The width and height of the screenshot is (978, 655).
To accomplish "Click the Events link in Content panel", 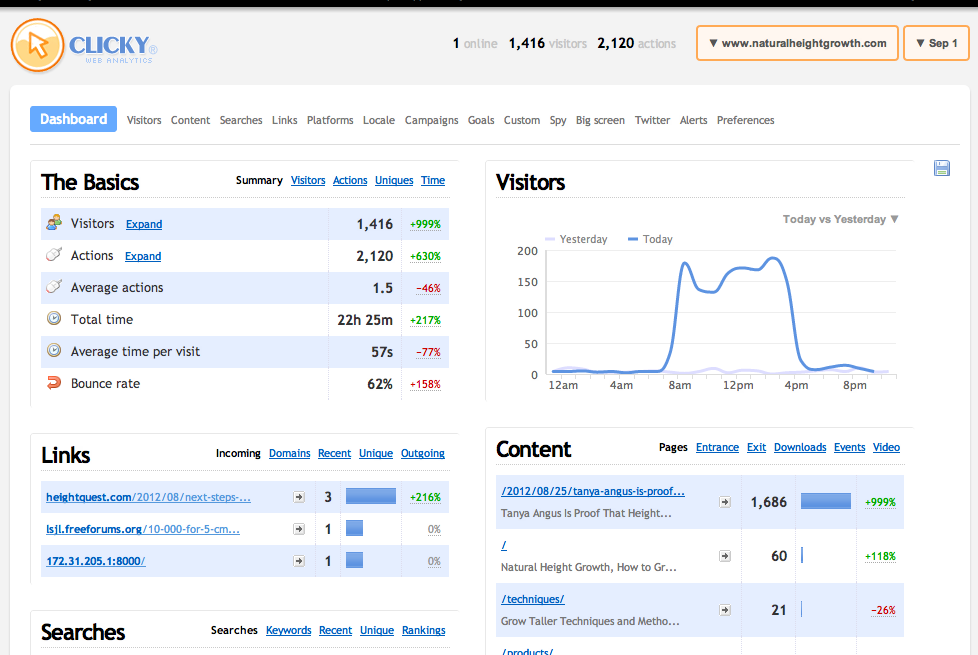I will [x=850, y=447].
